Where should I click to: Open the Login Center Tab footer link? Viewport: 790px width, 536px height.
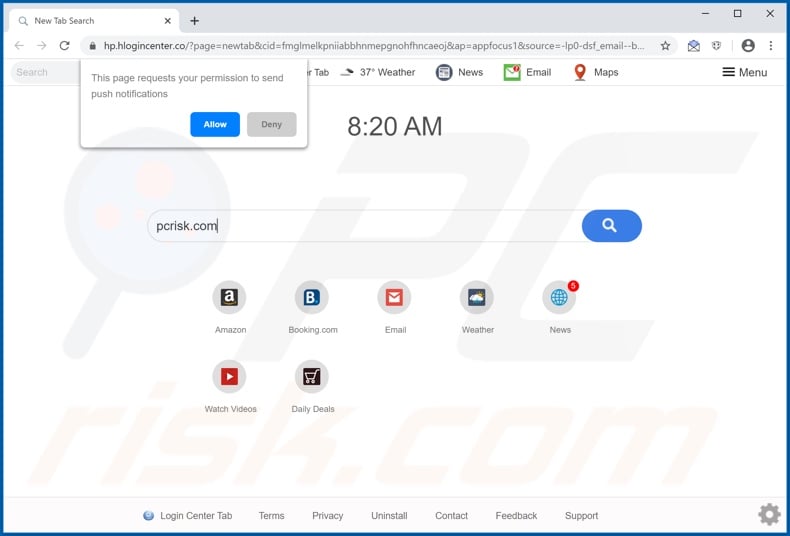click(x=188, y=516)
